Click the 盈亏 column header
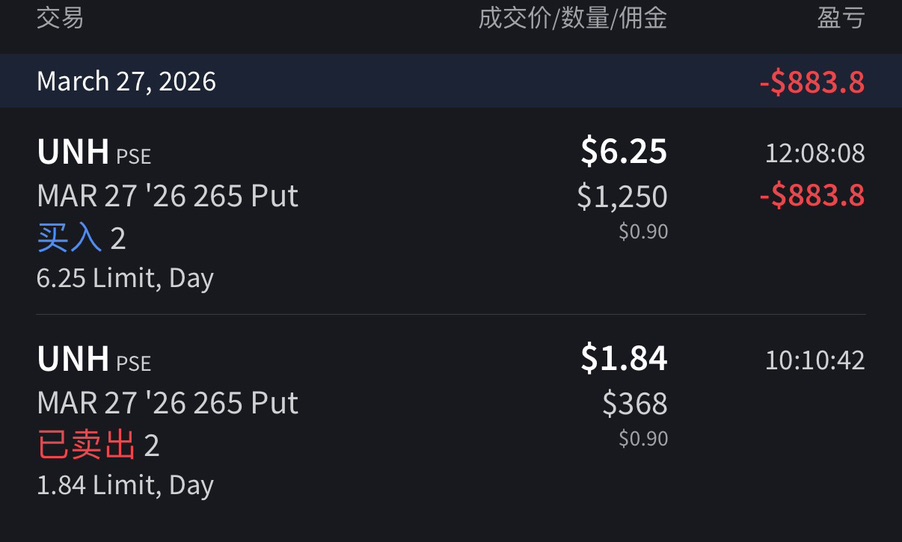 [840, 18]
